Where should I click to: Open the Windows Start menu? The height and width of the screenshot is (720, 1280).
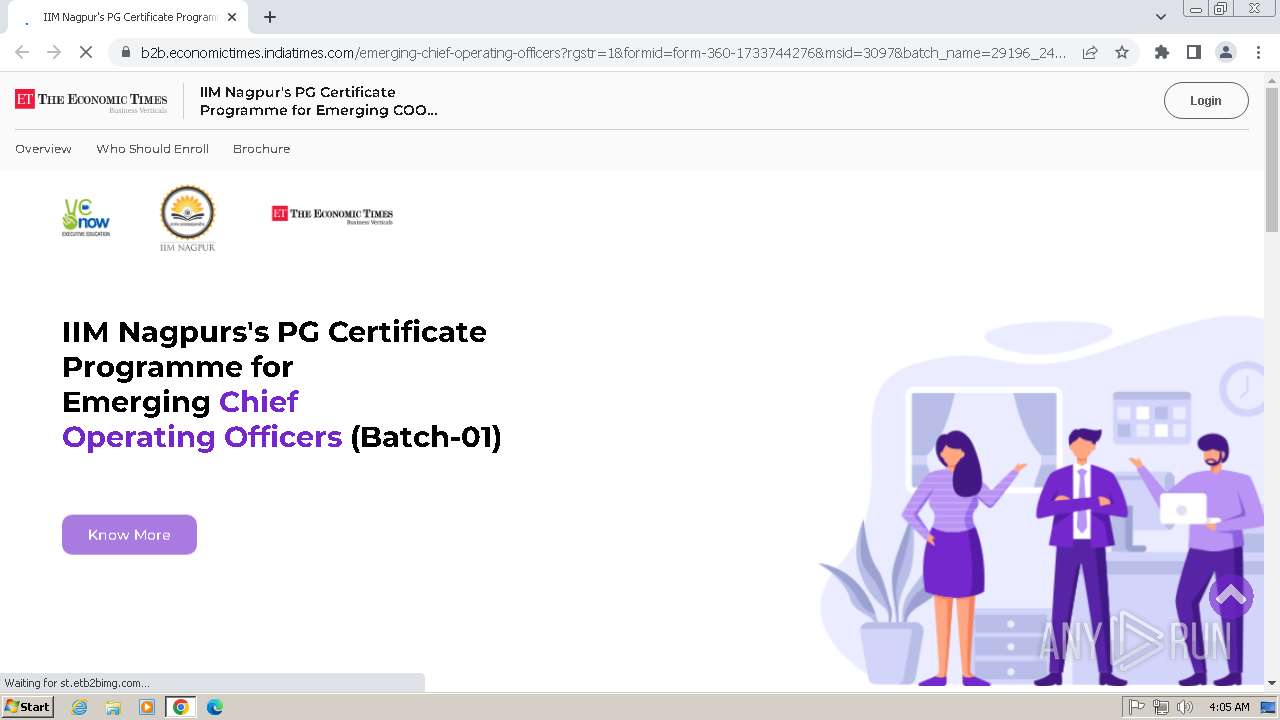pyautogui.click(x=28, y=707)
